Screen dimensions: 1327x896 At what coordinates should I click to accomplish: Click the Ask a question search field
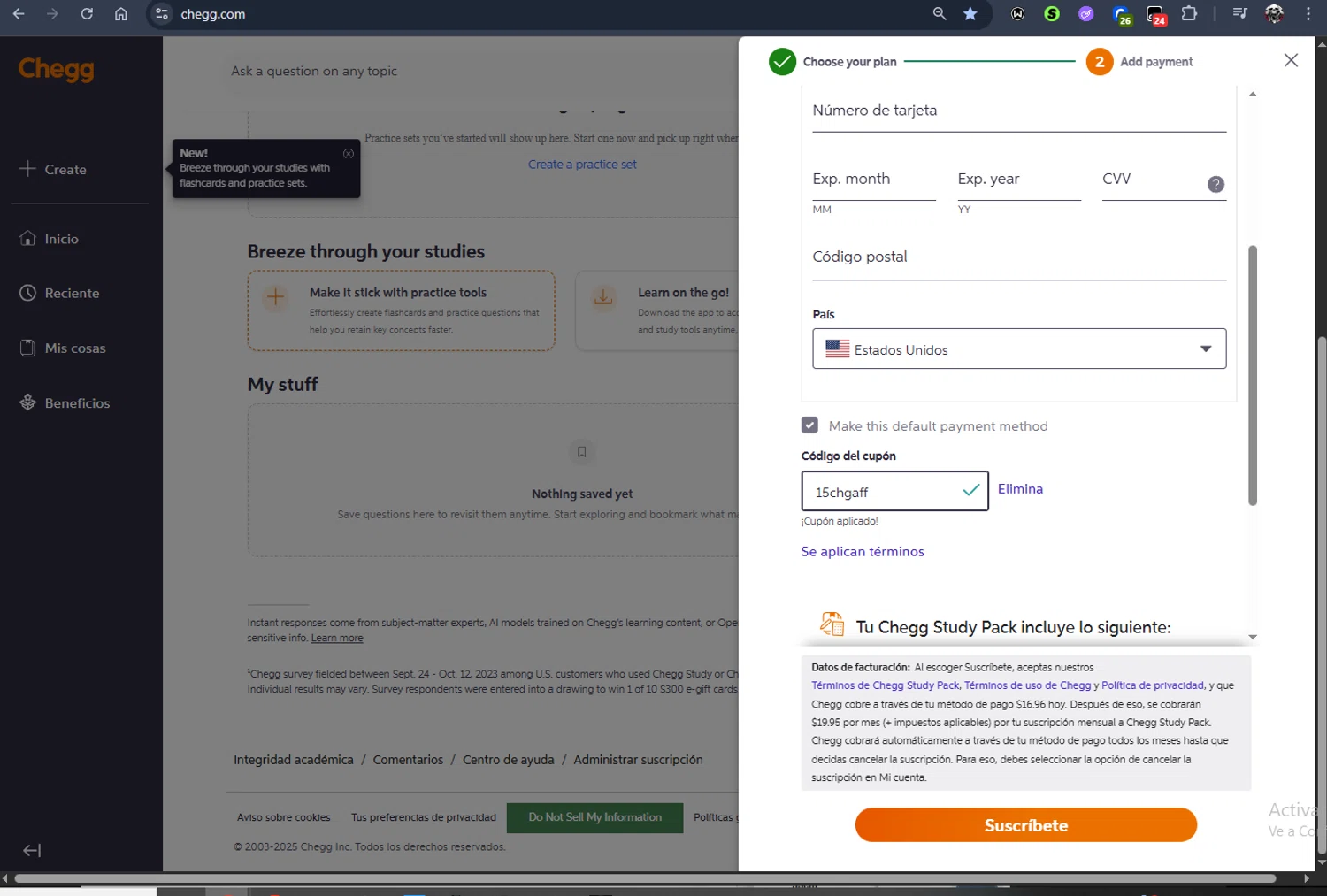point(478,71)
